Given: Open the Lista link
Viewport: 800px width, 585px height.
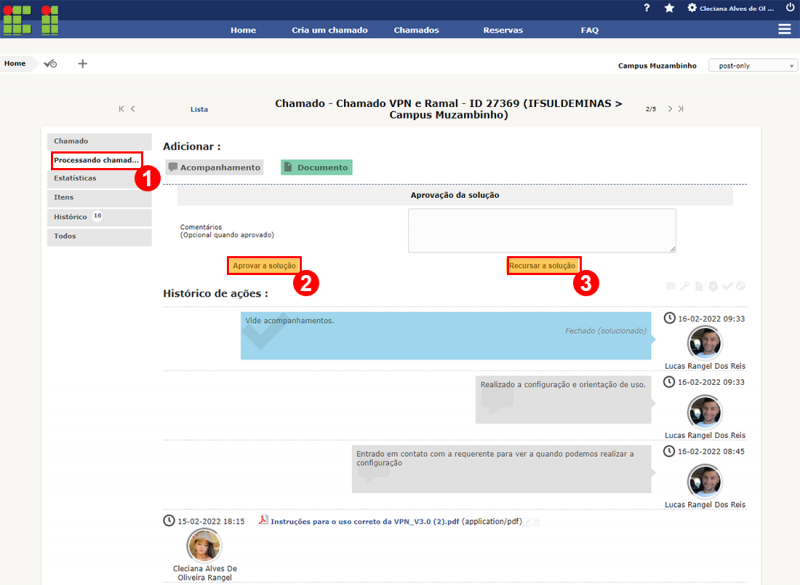Looking at the screenshot, I should coord(199,109).
